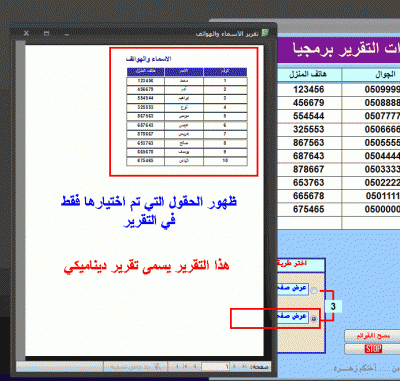The image size is (400, 381).
Task: Click mobile cell starting with 0505555
Action: 371,143
